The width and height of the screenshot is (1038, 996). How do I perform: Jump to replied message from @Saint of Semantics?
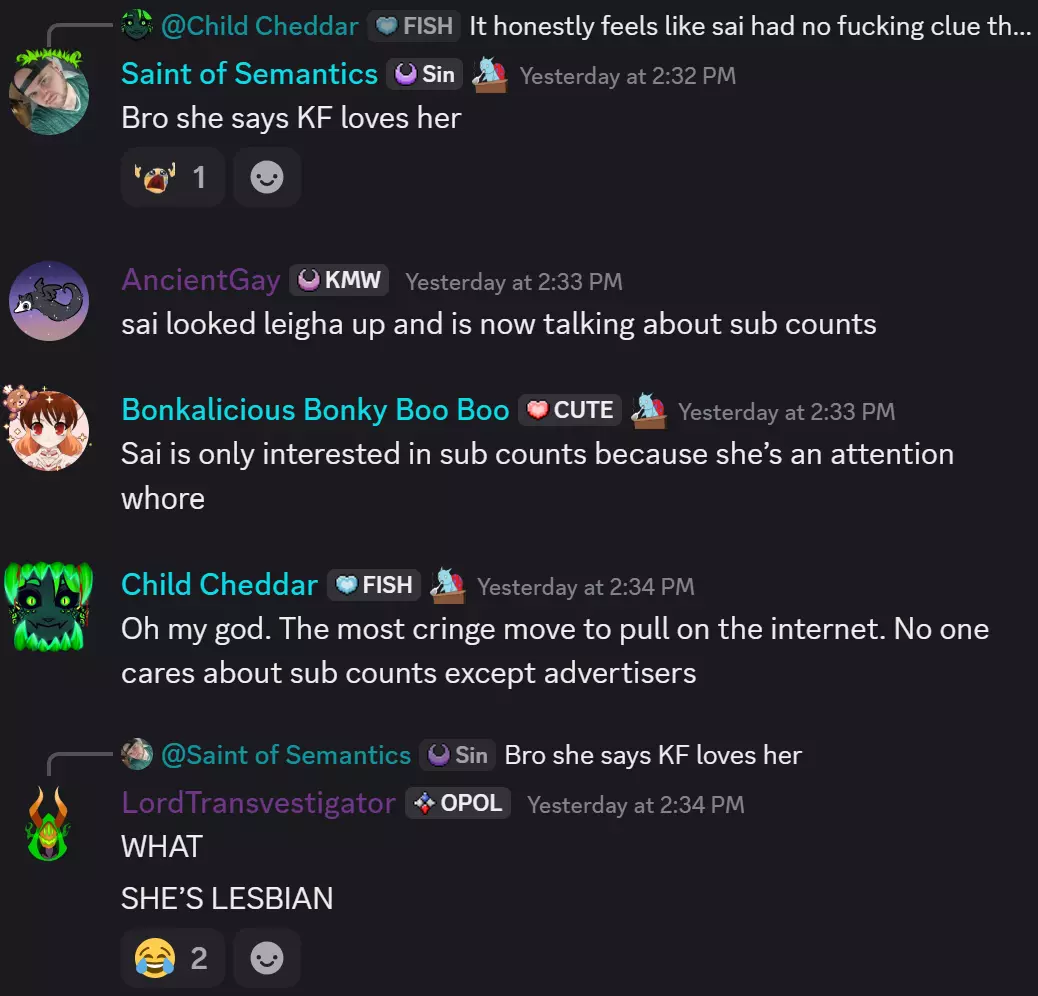click(x=462, y=755)
